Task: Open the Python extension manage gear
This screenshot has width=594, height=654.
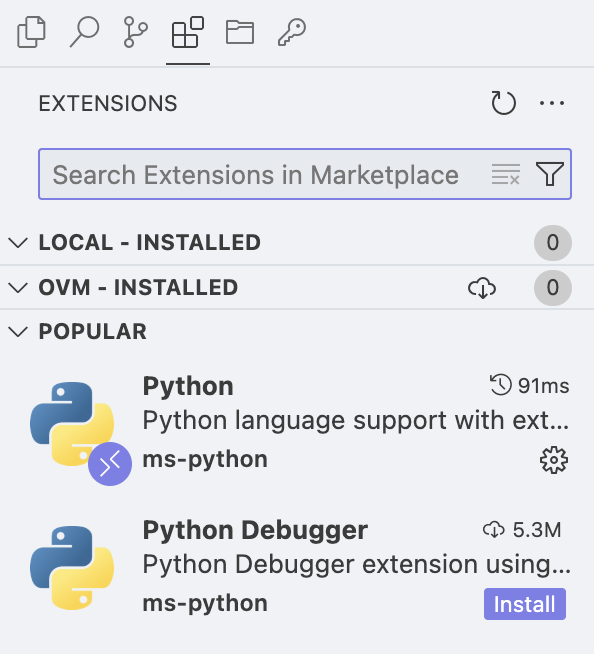Action: point(554,460)
